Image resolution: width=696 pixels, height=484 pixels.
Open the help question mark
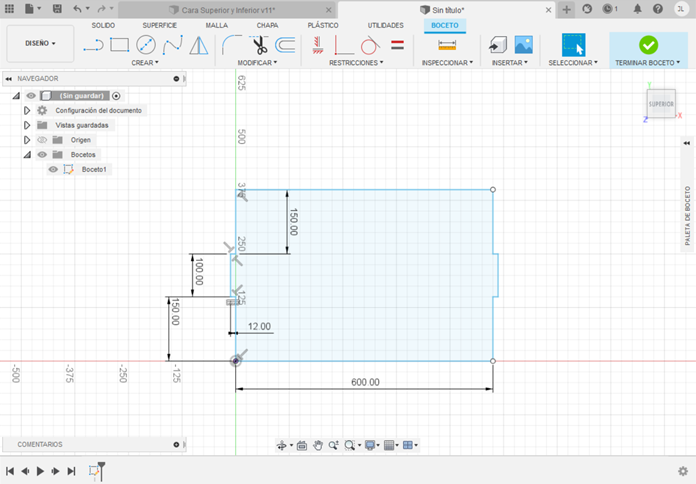(658, 9)
